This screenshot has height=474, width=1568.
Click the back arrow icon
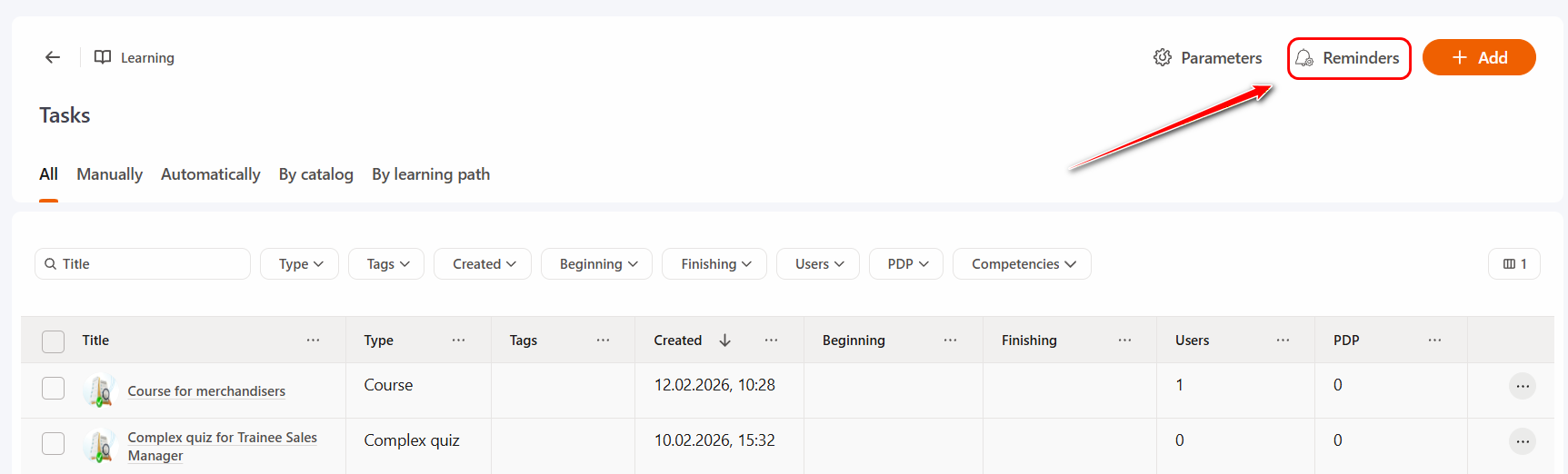pyautogui.click(x=53, y=57)
